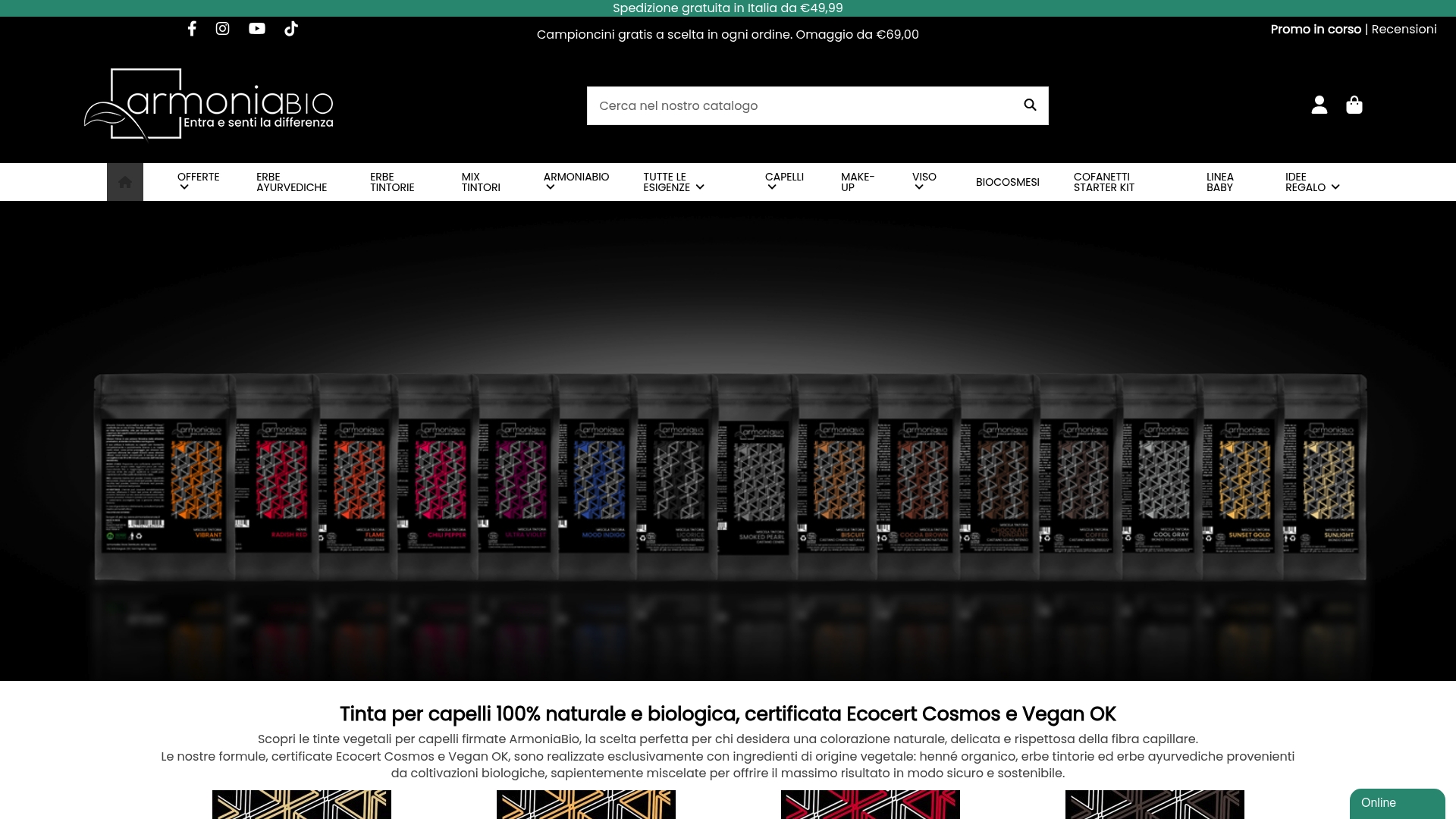Open the Facebook social icon

coord(192,29)
